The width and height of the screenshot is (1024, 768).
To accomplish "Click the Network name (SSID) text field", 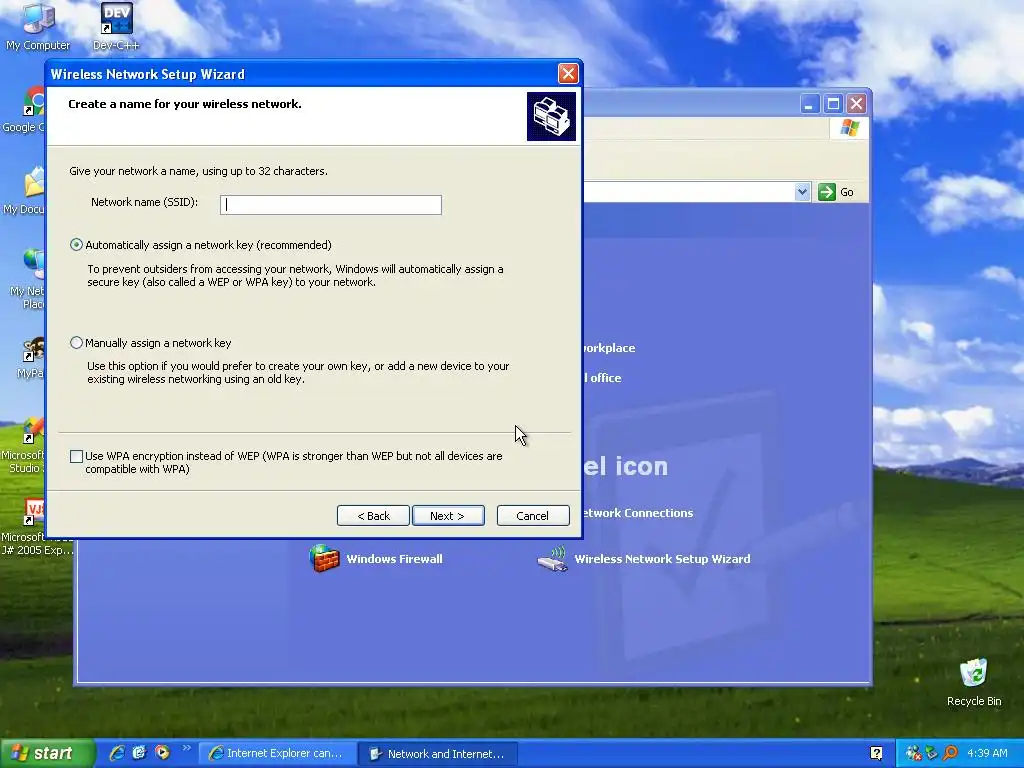I will coord(330,205).
